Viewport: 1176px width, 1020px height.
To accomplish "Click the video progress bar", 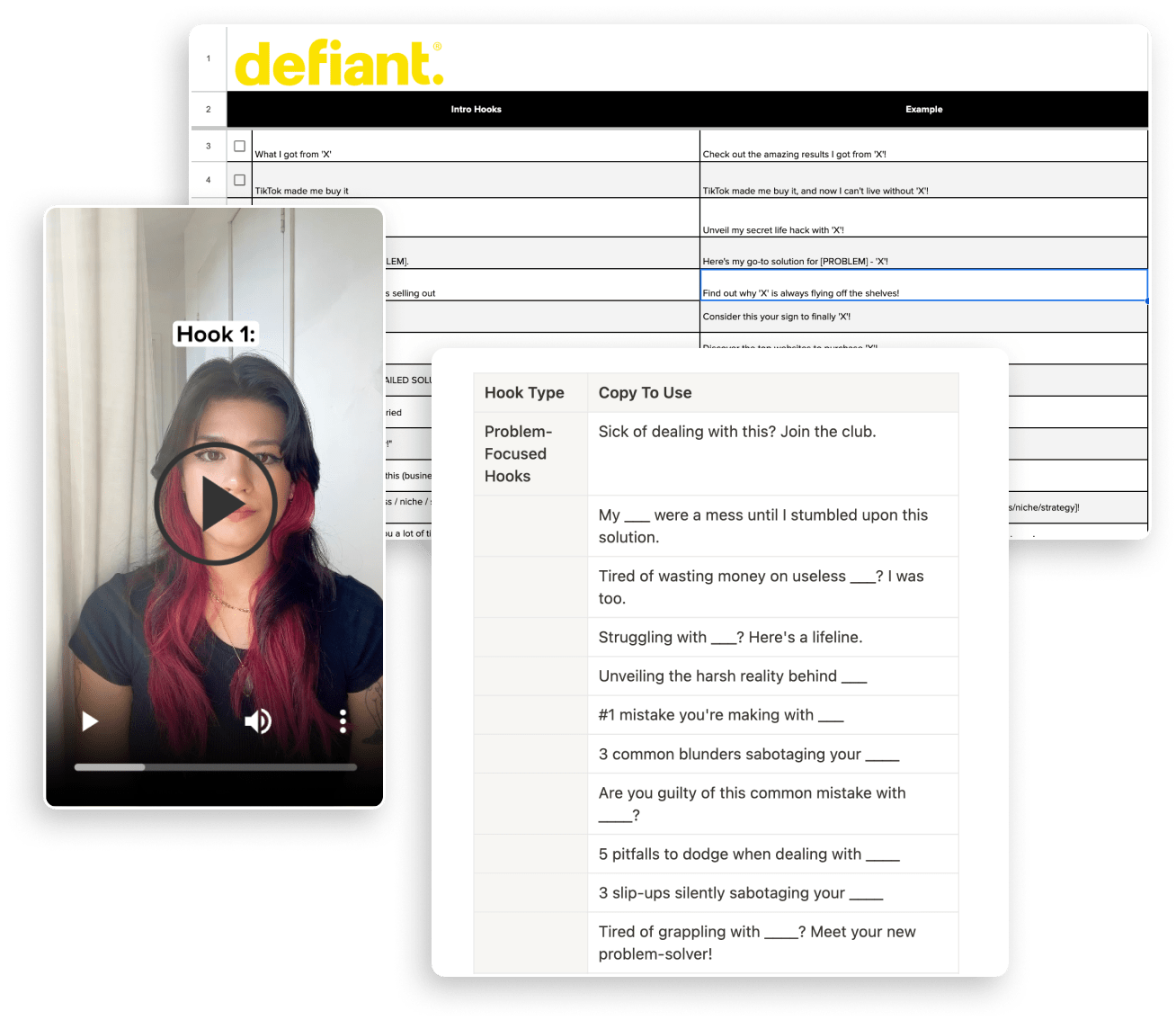I will click(x=216, y=767).
